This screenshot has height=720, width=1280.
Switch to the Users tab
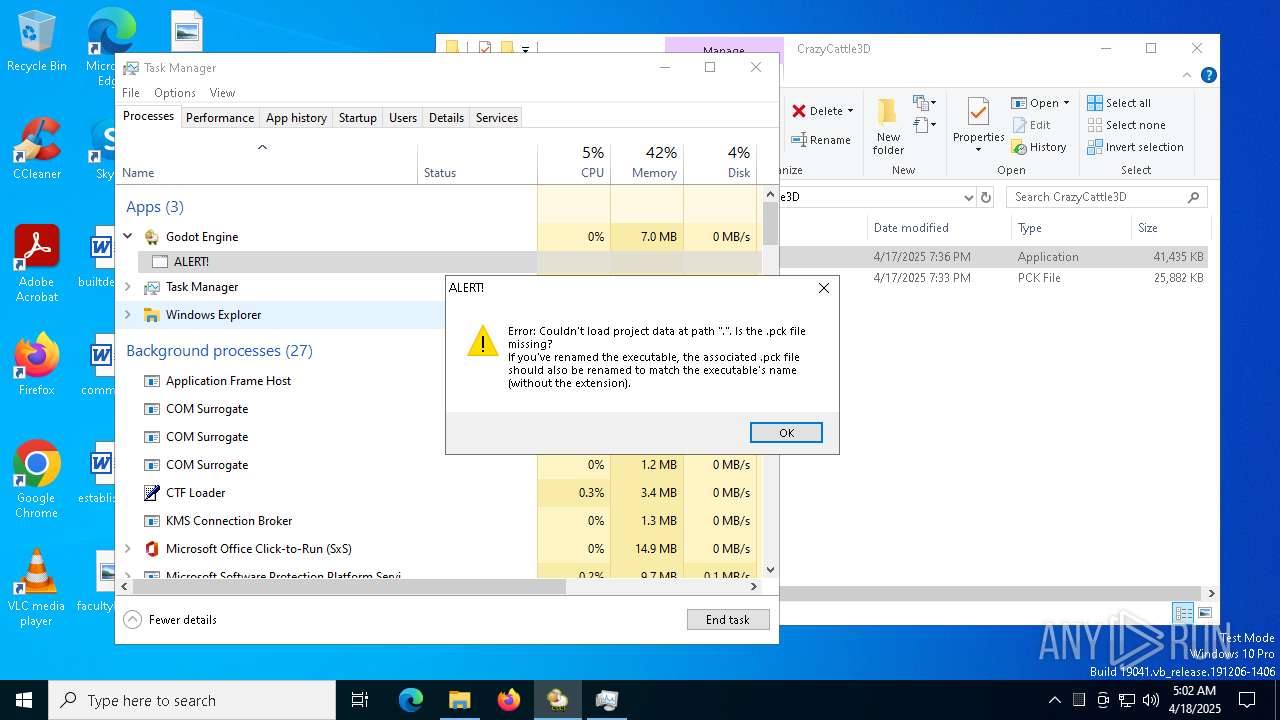[x=403, y=118]
